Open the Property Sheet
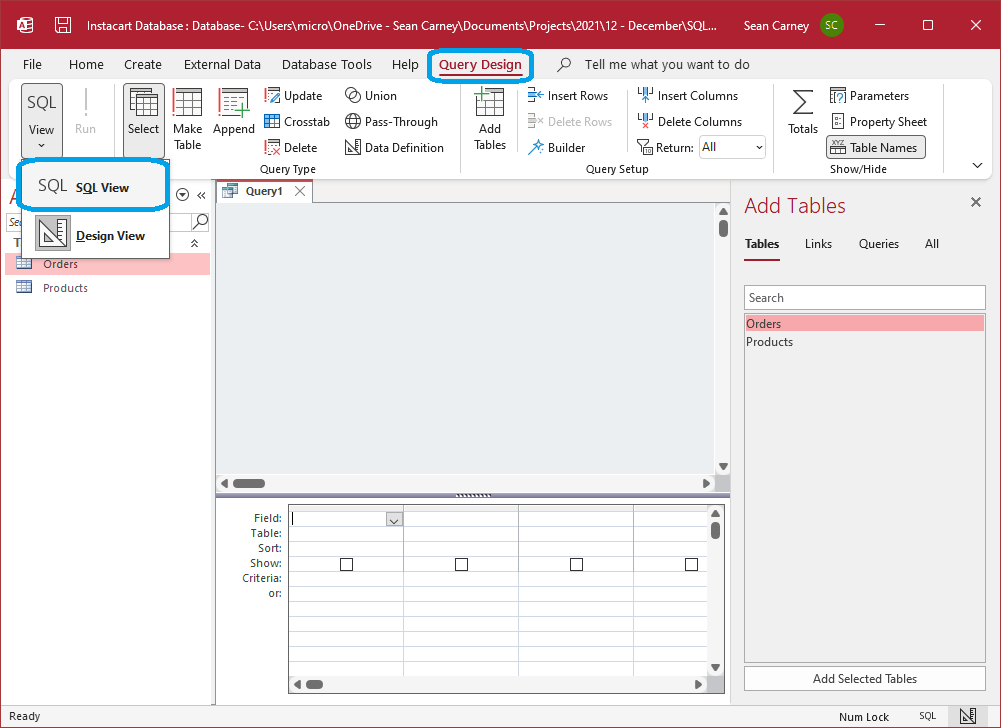The height and width of the screenshot is (728, 1001). tap(879, 121)
